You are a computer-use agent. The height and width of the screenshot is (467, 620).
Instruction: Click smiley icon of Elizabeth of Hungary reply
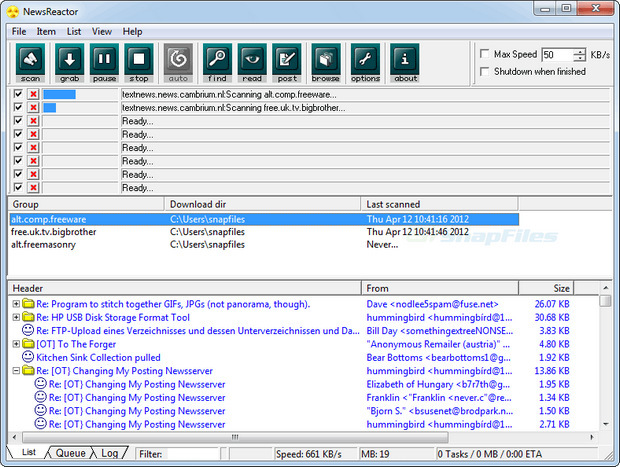click(40, 383)
